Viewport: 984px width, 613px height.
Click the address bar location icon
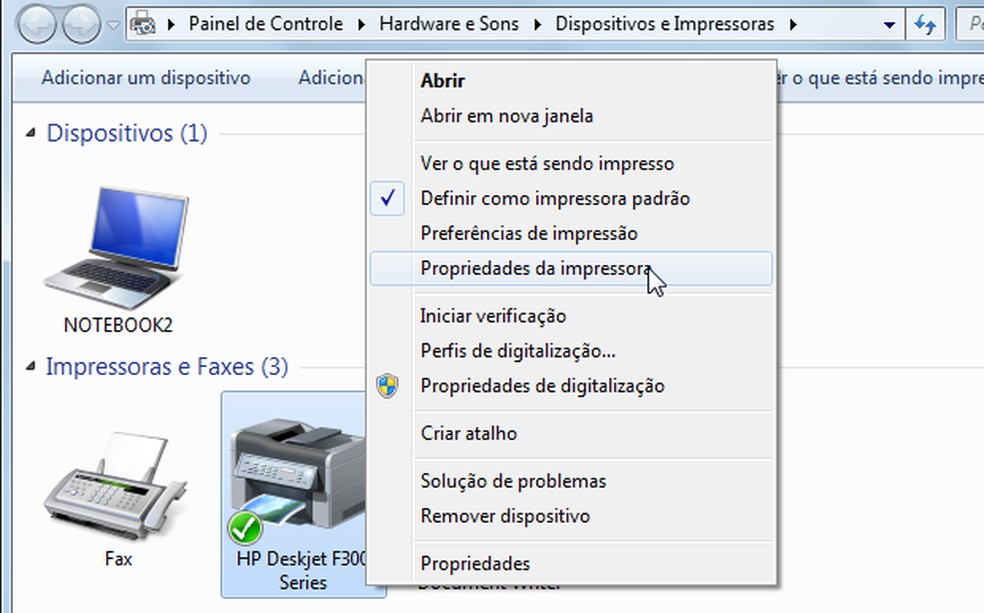click(144, 24)
